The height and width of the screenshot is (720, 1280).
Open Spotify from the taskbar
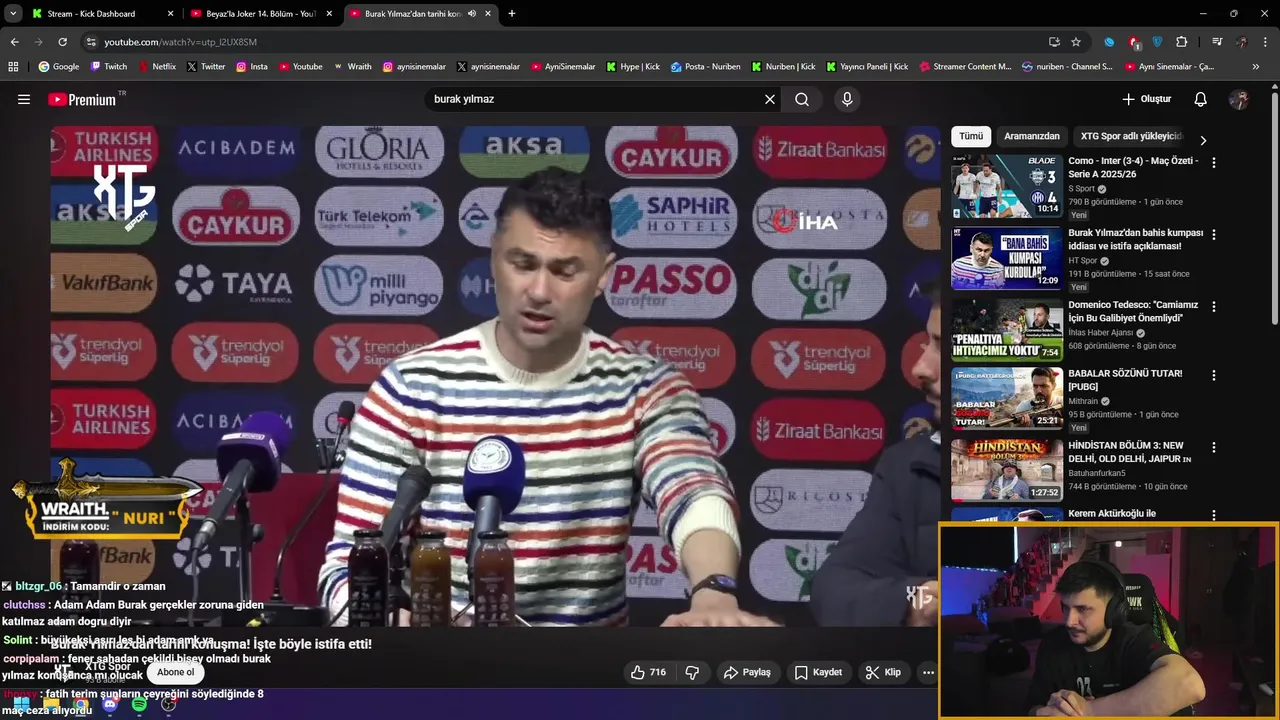click(x=139, y=705)
